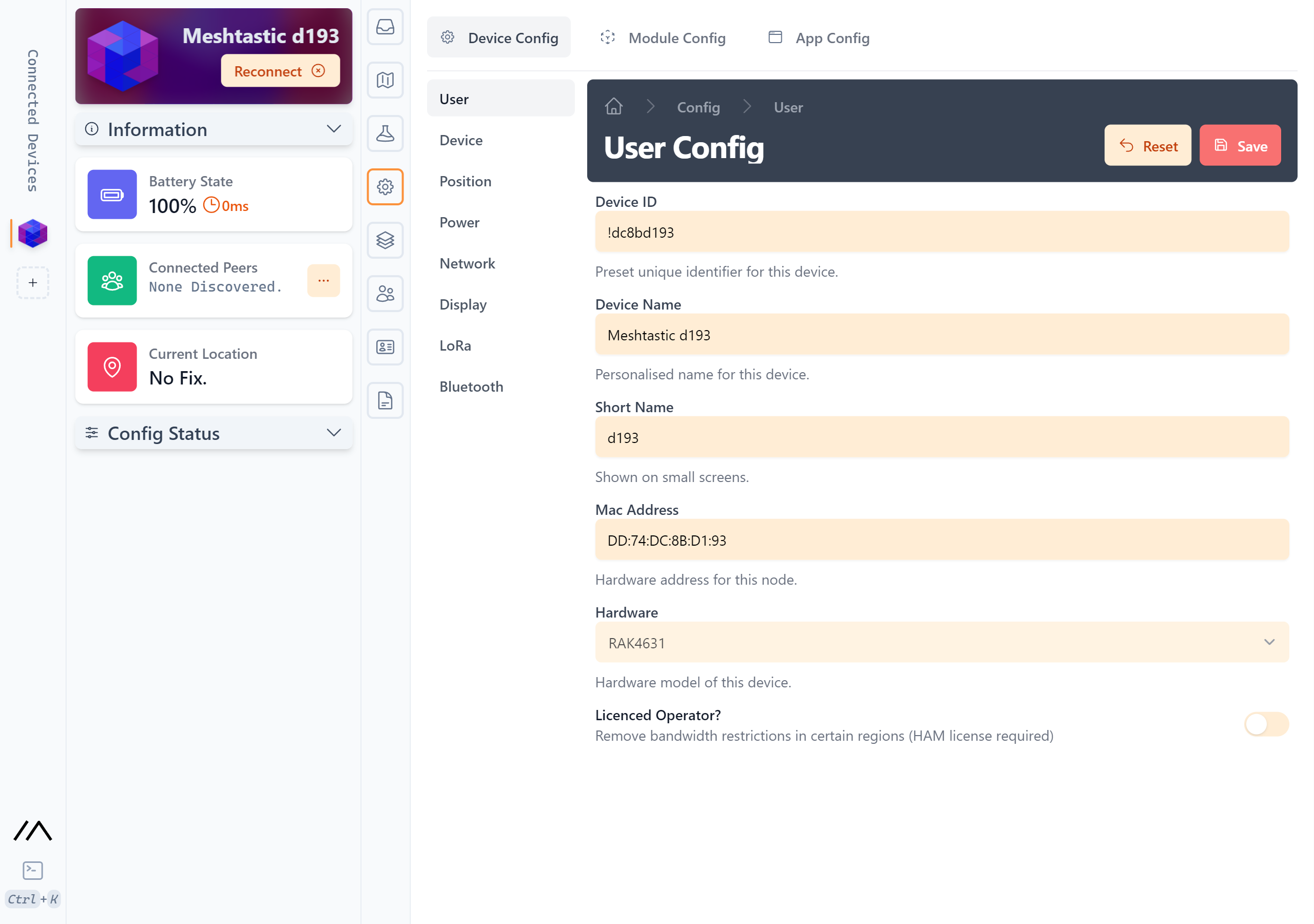Click the Save button
Viewport: 1314px width, 924px height.
pos(1240,146)
